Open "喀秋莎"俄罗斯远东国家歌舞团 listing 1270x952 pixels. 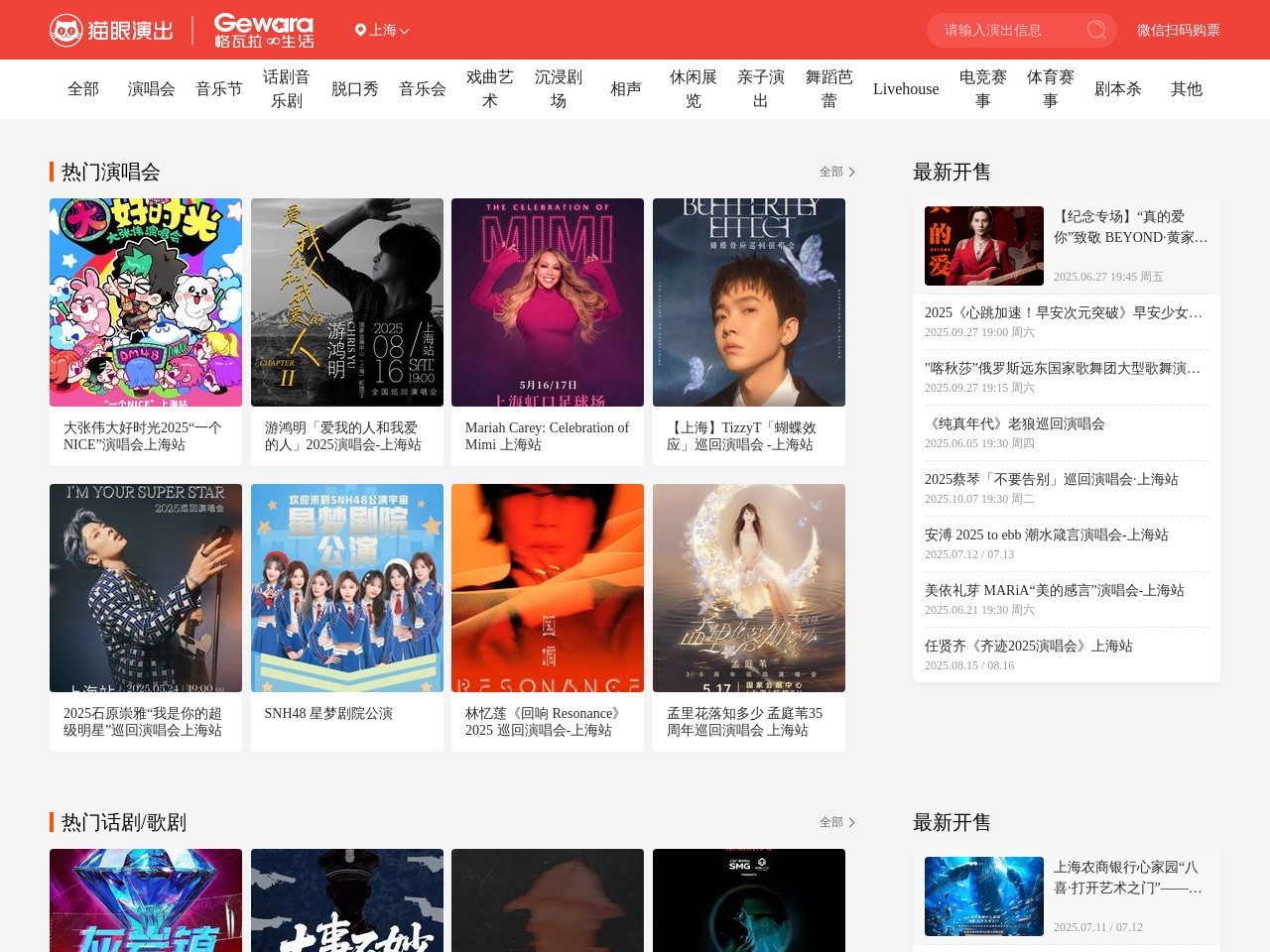click(x=1067, y=377)
